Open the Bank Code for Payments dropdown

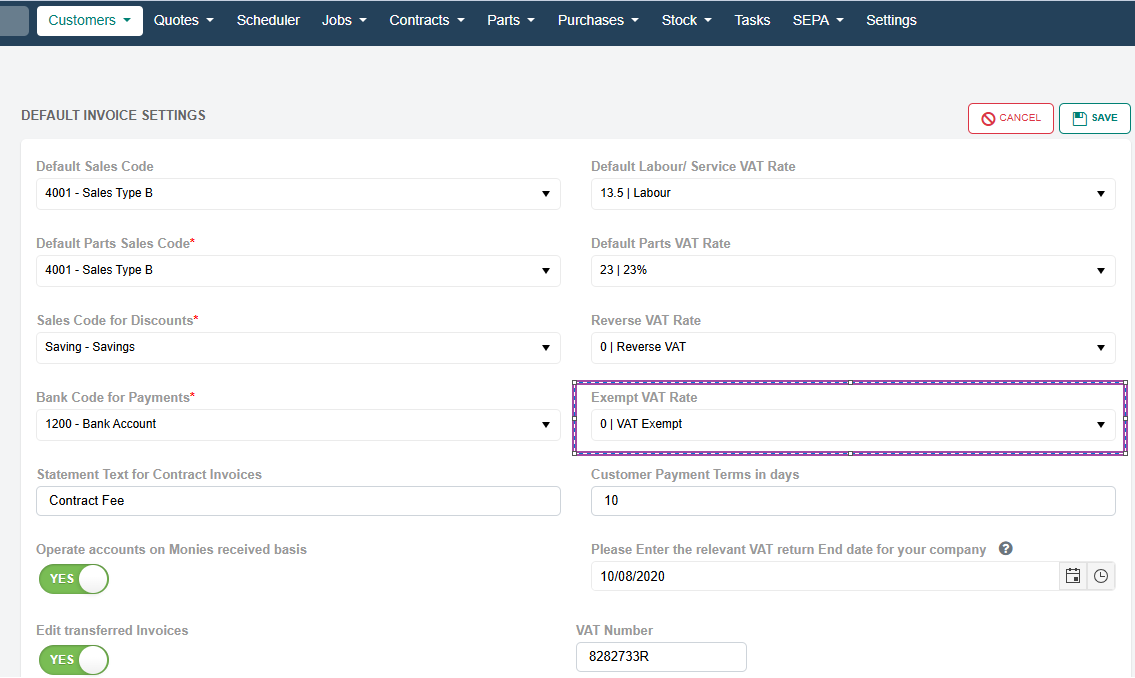click(298, 424)
